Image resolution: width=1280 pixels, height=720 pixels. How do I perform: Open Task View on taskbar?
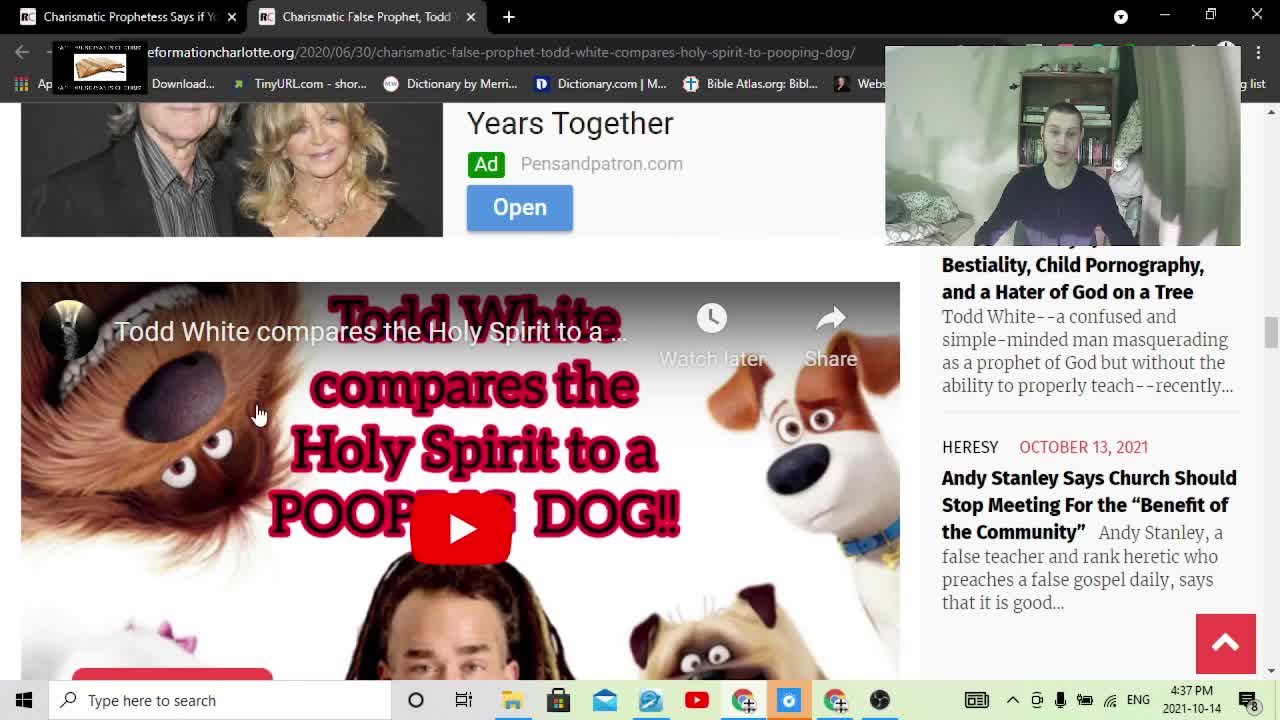coord(464,700)
